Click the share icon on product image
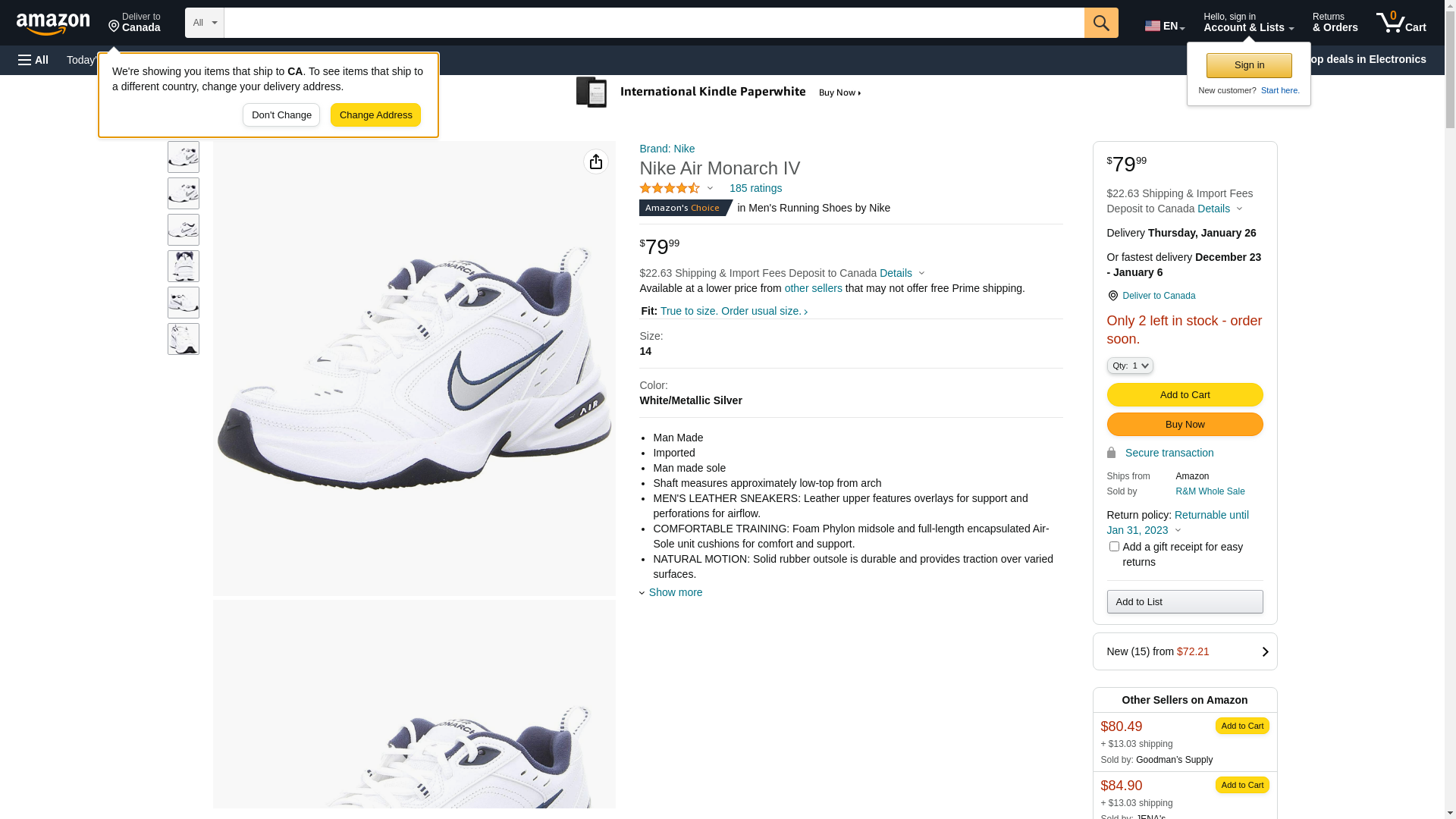1456x819 pixels. [x=596, y=162]
